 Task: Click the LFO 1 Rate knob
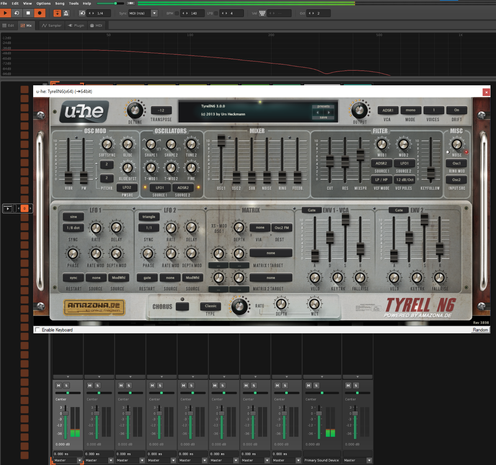[x=96, y=228]
